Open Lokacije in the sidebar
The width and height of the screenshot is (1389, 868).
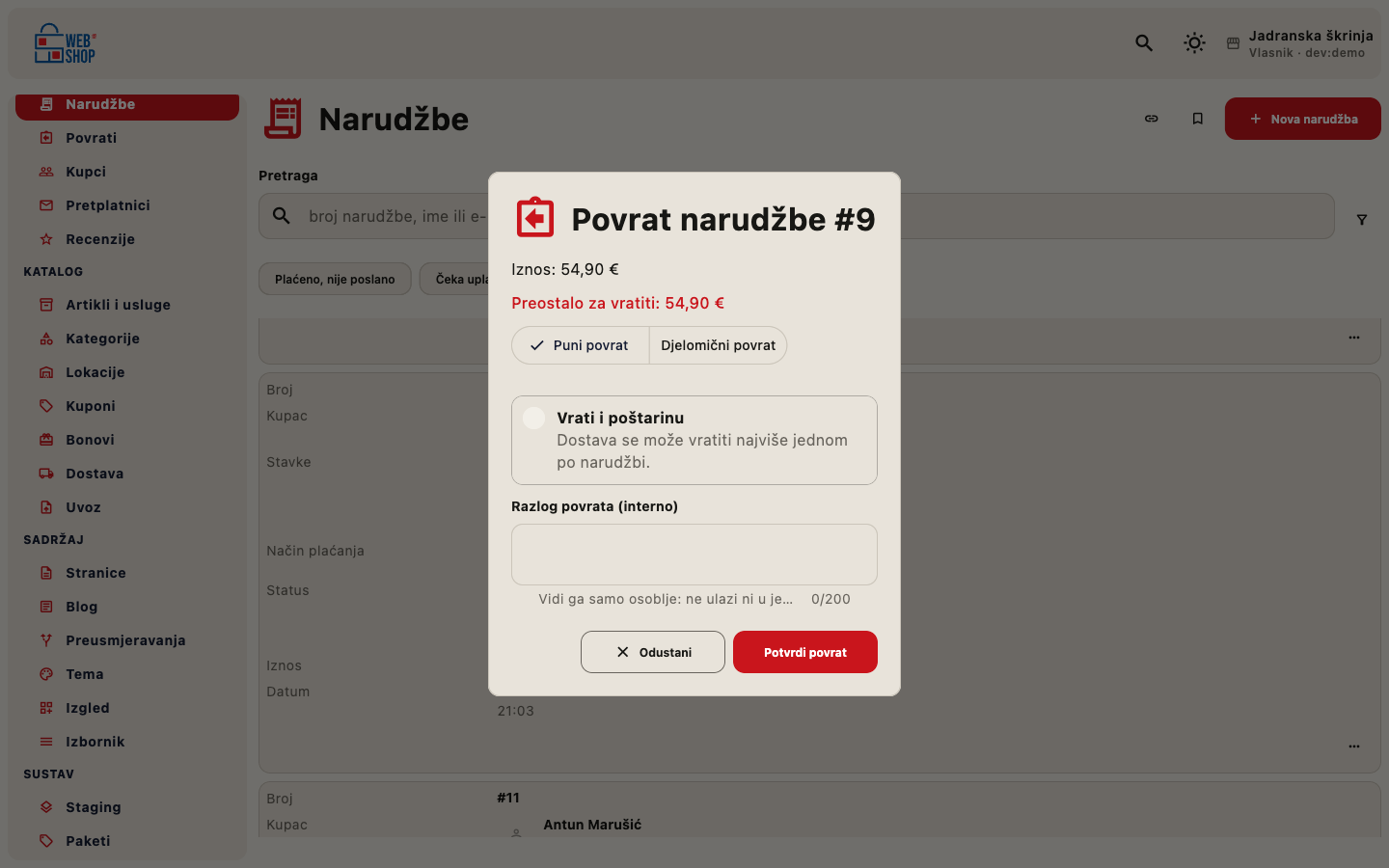[x=127, y=372]
